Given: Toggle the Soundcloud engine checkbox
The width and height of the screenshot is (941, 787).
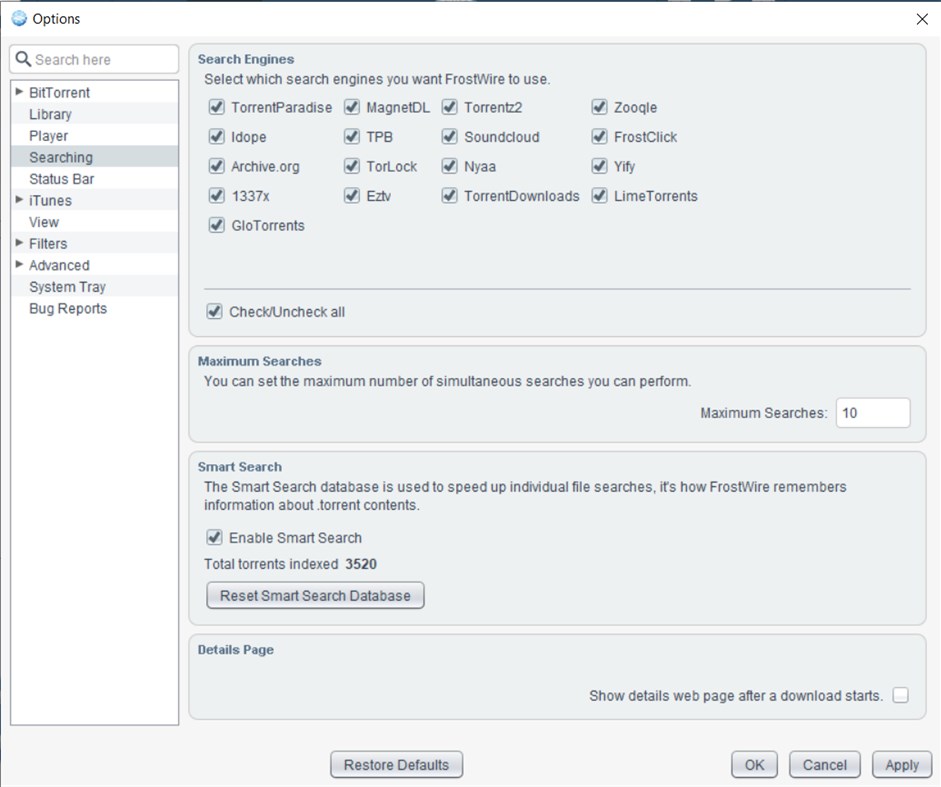Looking at the screenshot, I should (x=450, y=137).
